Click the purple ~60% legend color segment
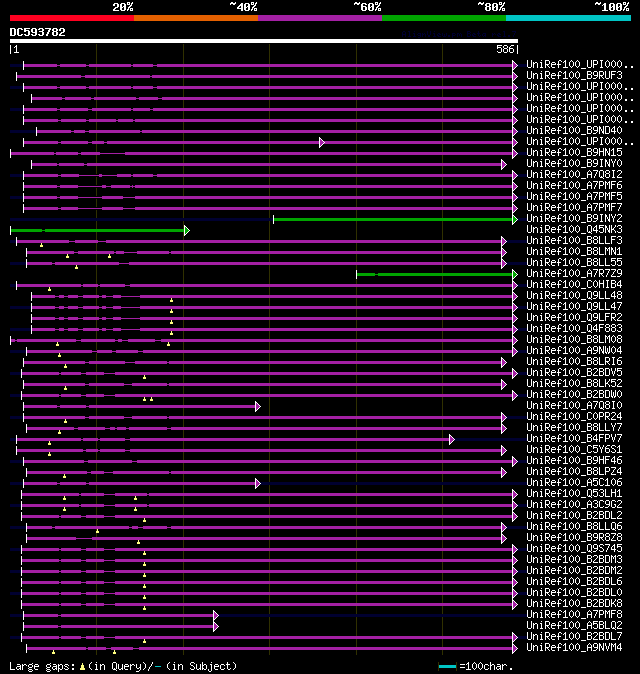The image size is (640, 674). [320, 18]
